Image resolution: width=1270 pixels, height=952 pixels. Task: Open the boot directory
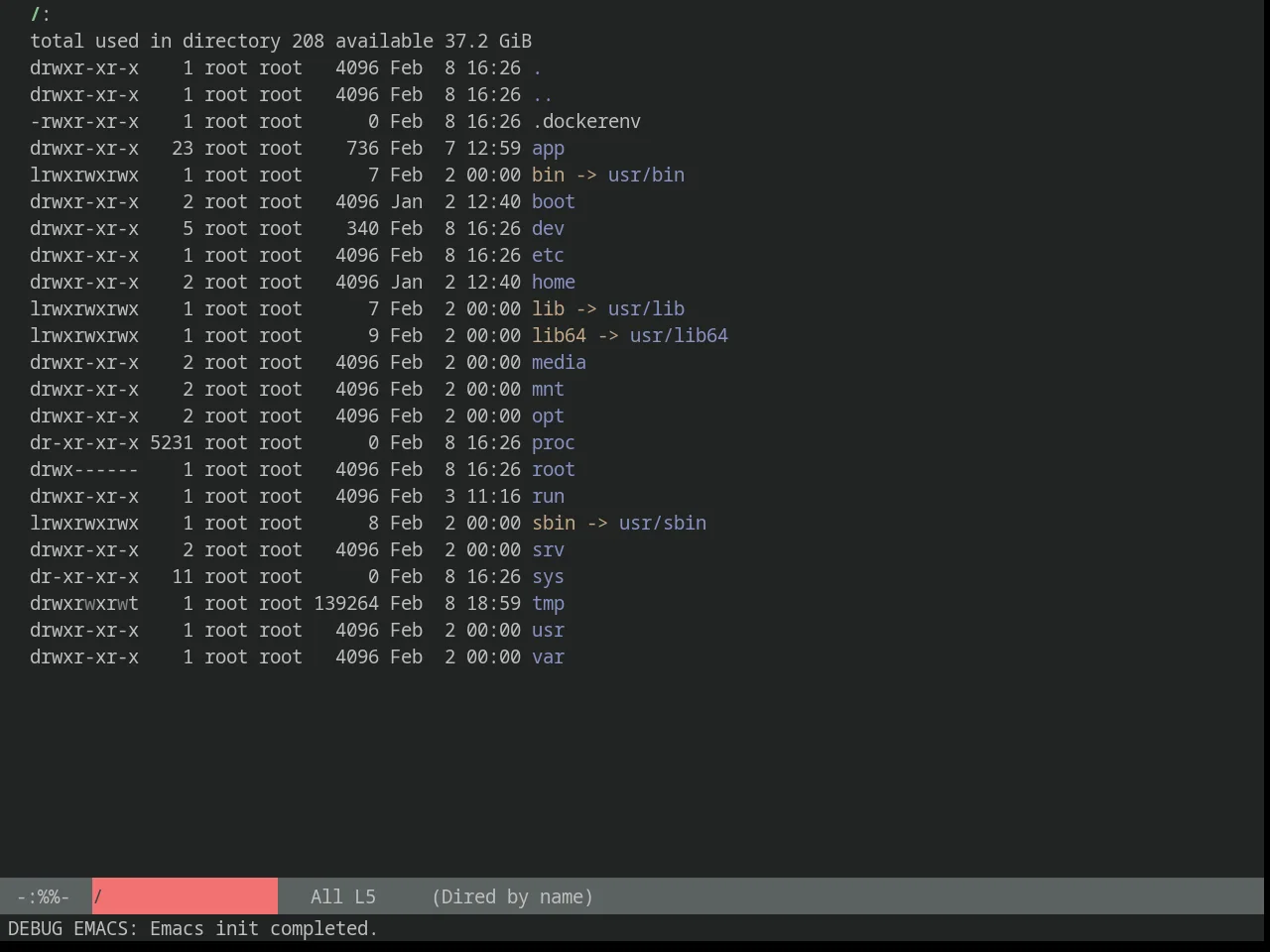pos(554,202)
